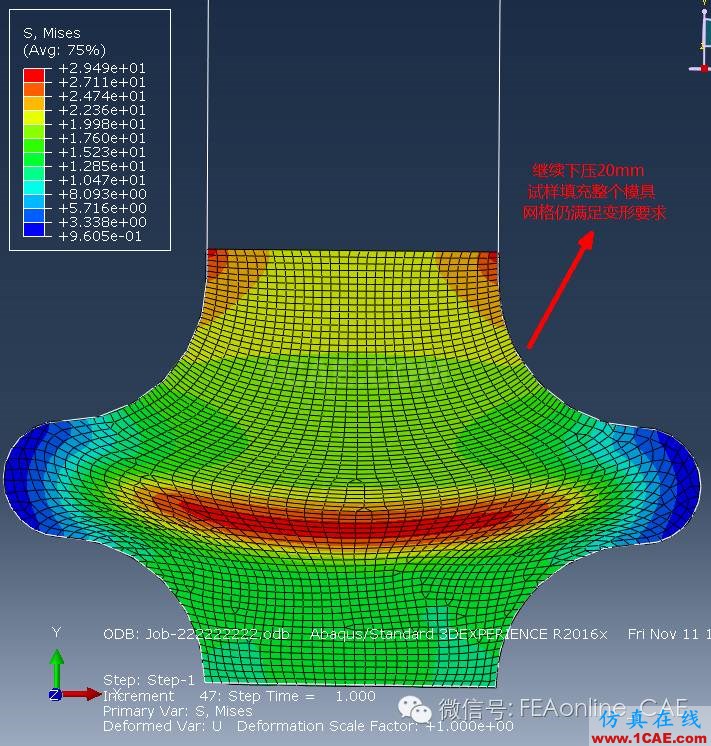Click the red X-axis arrow of the triad
The image size is (711, 746).
pos(88,693)
